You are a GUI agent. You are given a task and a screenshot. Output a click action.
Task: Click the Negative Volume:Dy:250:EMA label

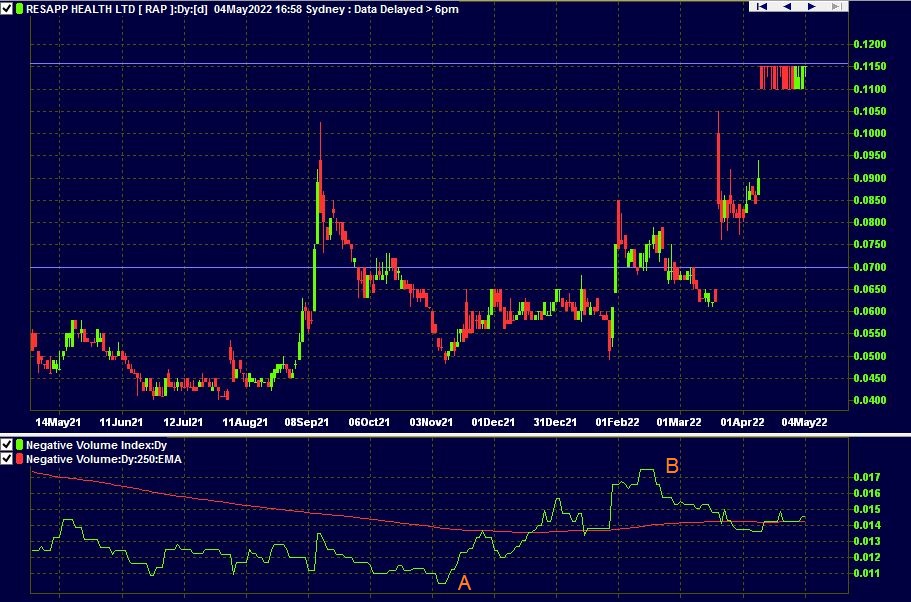104,459
